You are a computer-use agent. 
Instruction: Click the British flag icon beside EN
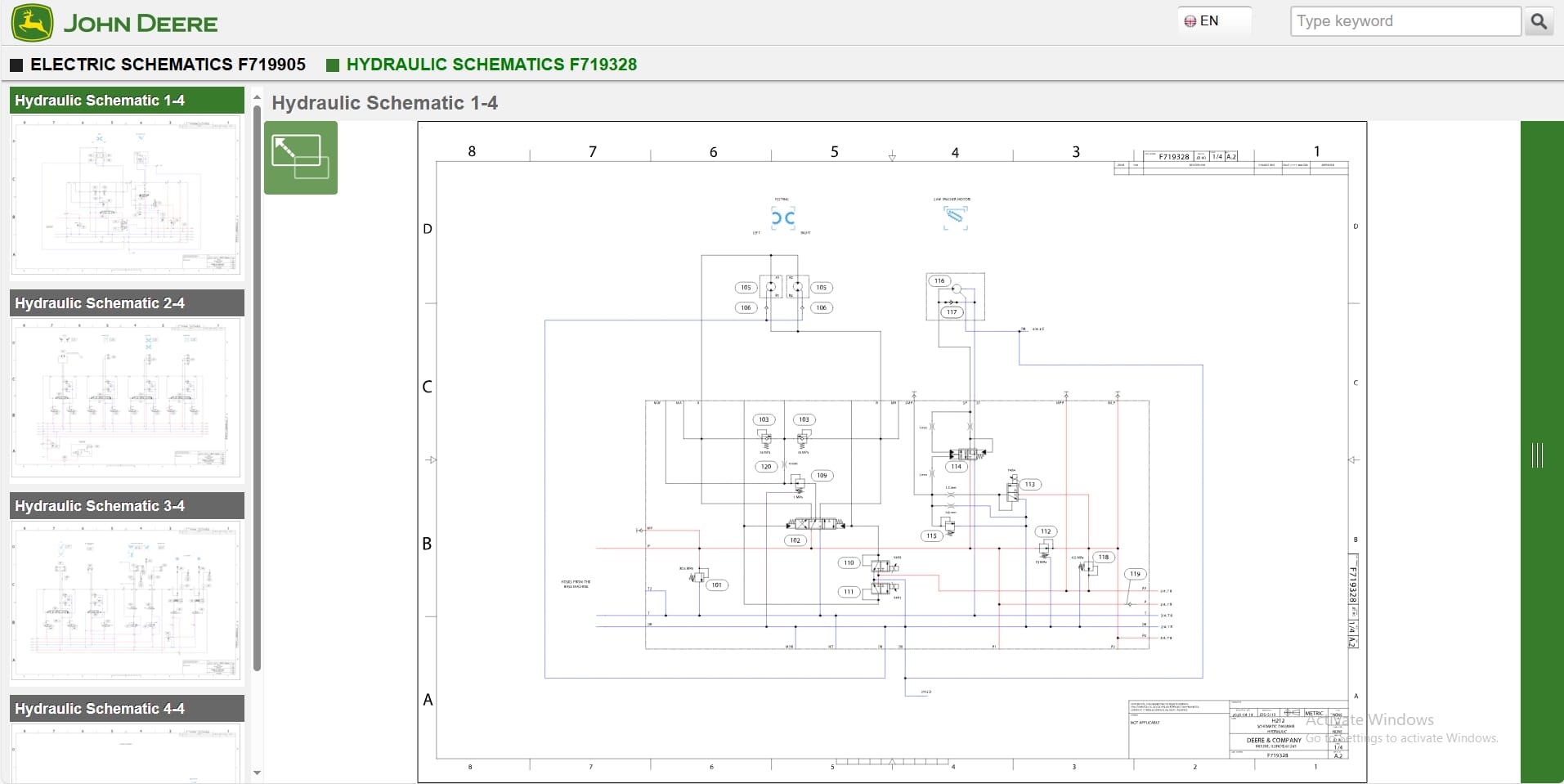point(1192,20)
